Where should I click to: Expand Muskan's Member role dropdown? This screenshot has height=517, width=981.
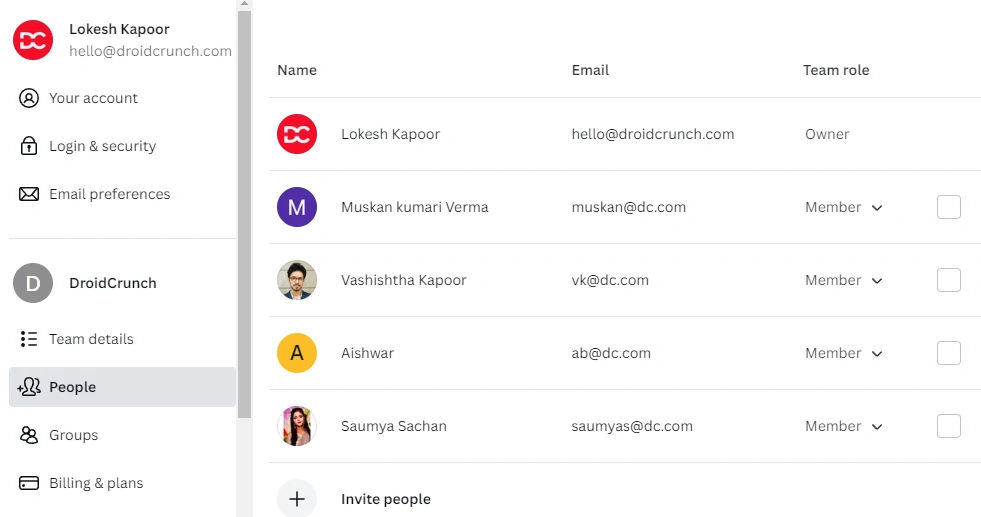tap(843, 207)
